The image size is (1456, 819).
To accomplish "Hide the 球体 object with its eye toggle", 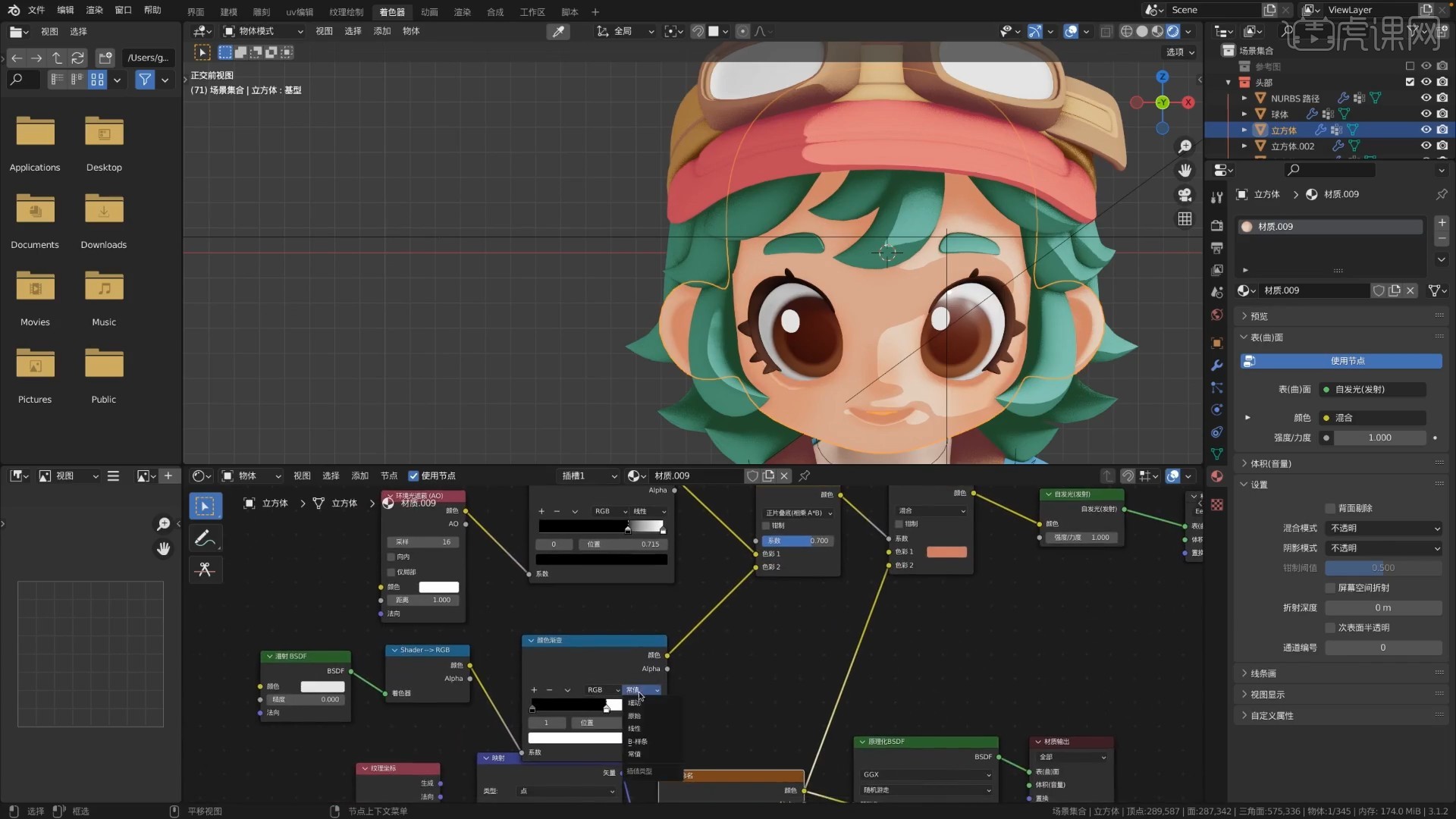I will click(1426, 113).
